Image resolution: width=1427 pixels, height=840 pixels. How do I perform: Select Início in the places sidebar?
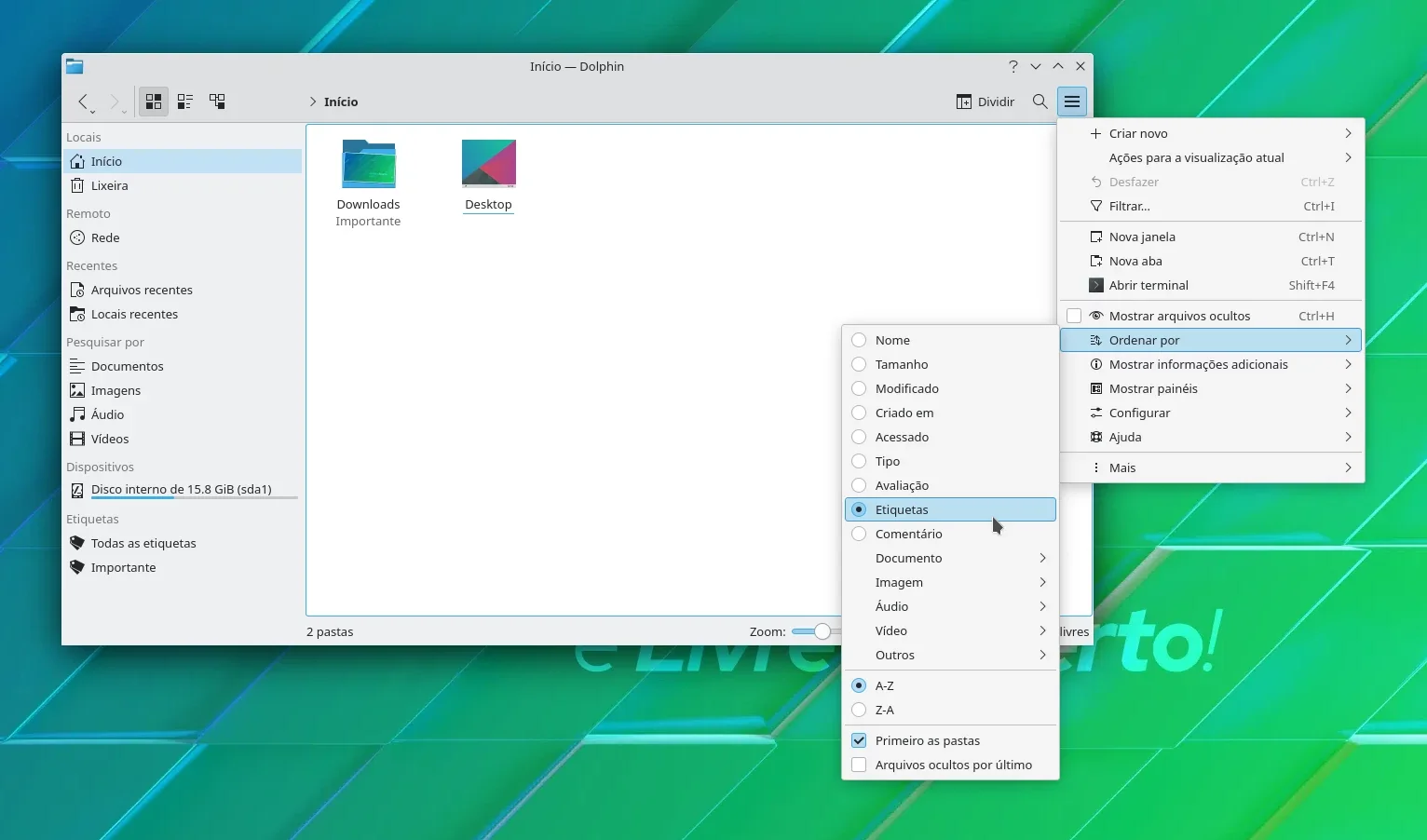pos(183,161)
